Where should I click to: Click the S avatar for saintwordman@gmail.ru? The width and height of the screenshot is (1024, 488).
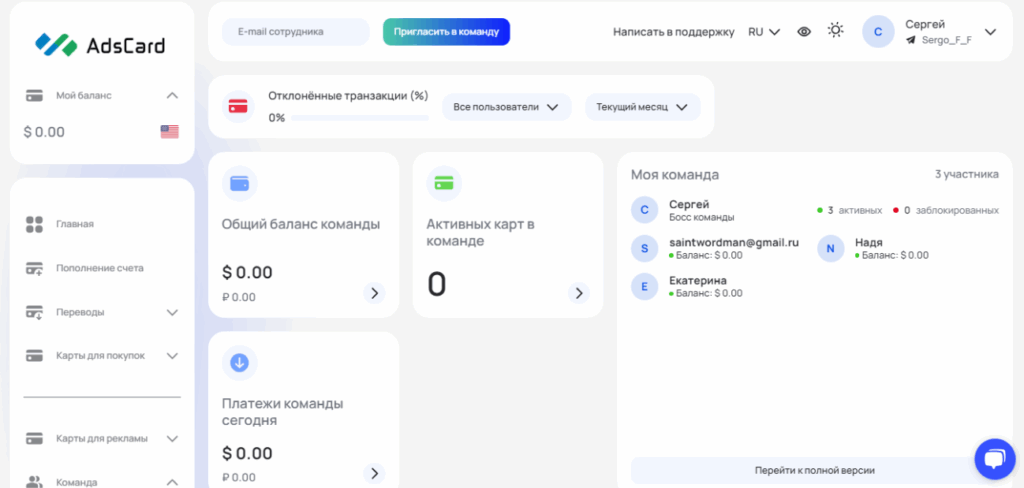[645, 248]
